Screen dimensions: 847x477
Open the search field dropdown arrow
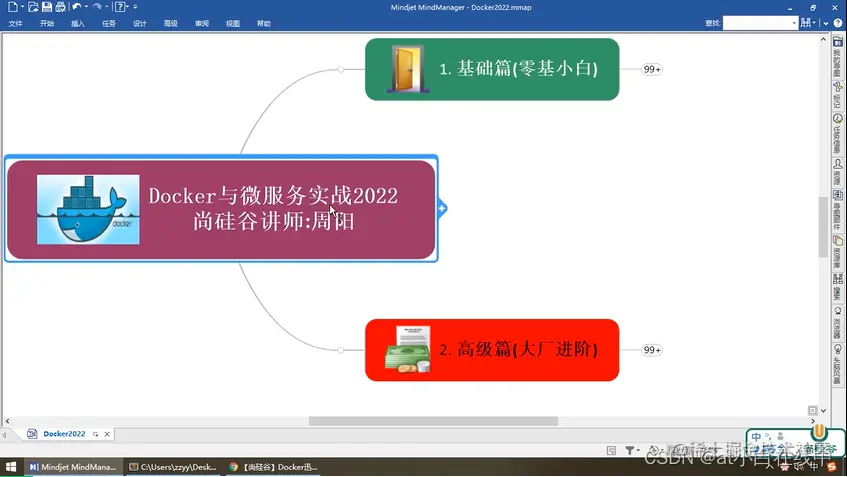tap(794, 23)
